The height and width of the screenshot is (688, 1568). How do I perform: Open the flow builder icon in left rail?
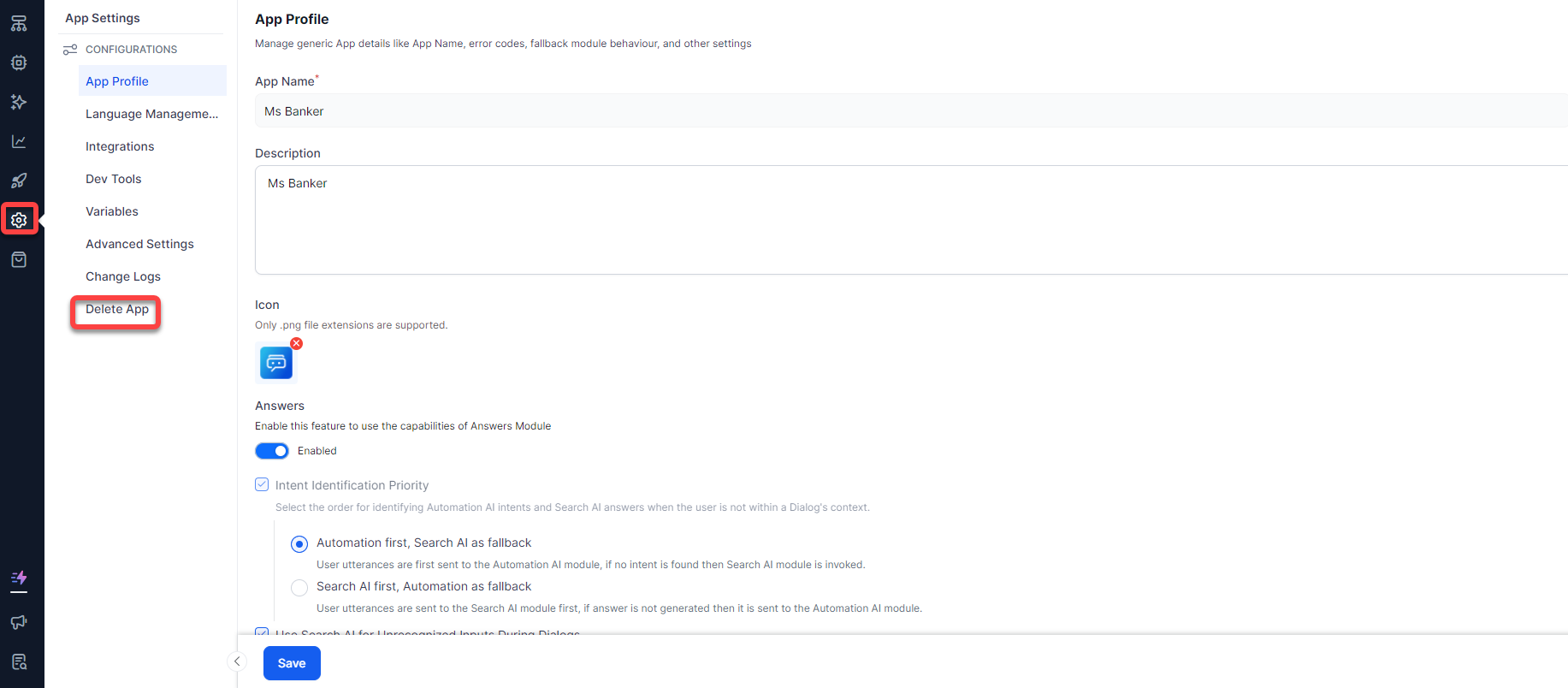pyautogui.click(x=19, y=23)
